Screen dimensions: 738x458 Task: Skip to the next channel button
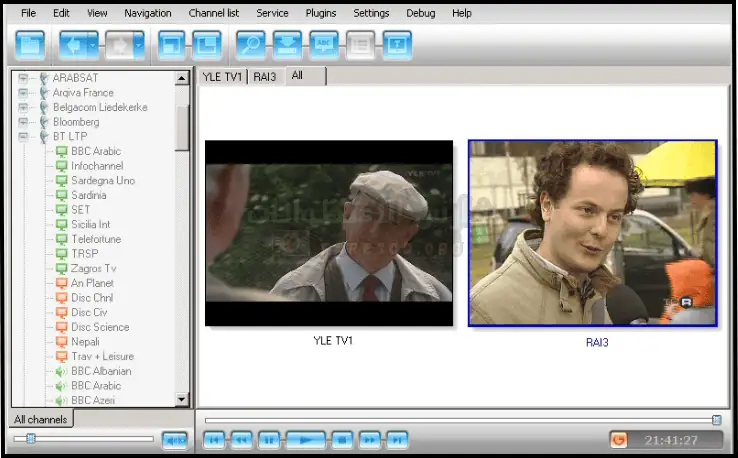(397, 439)
